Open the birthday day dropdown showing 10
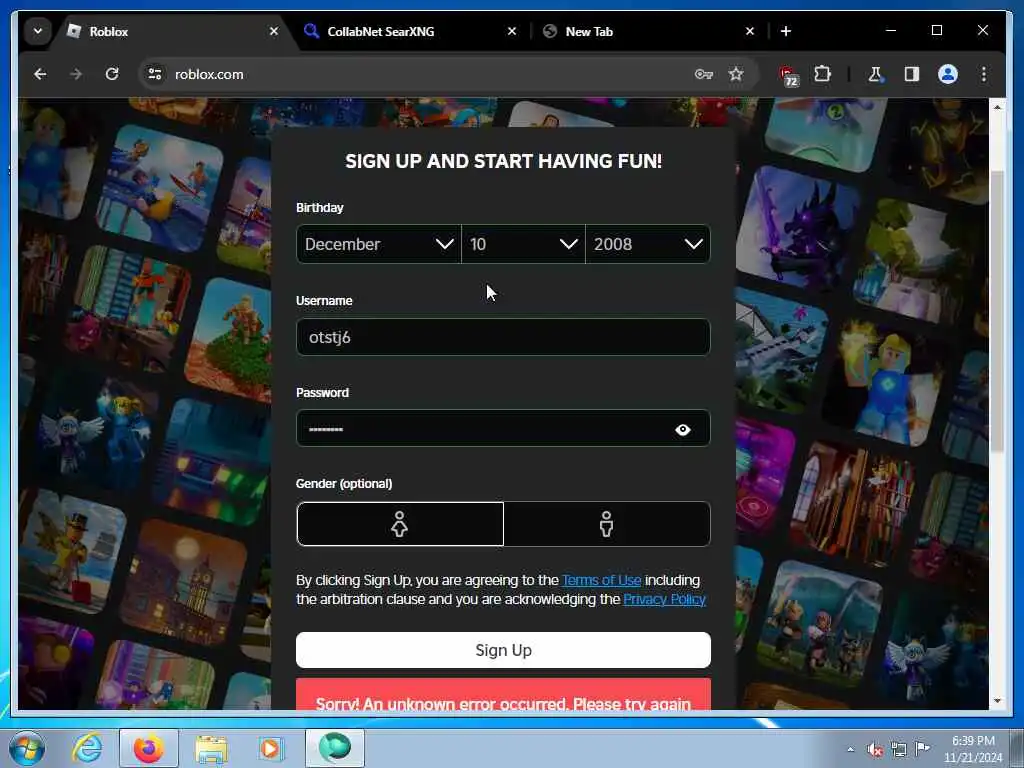The height and width of the screenshot is (768, 1024). [x=523, y=244]
